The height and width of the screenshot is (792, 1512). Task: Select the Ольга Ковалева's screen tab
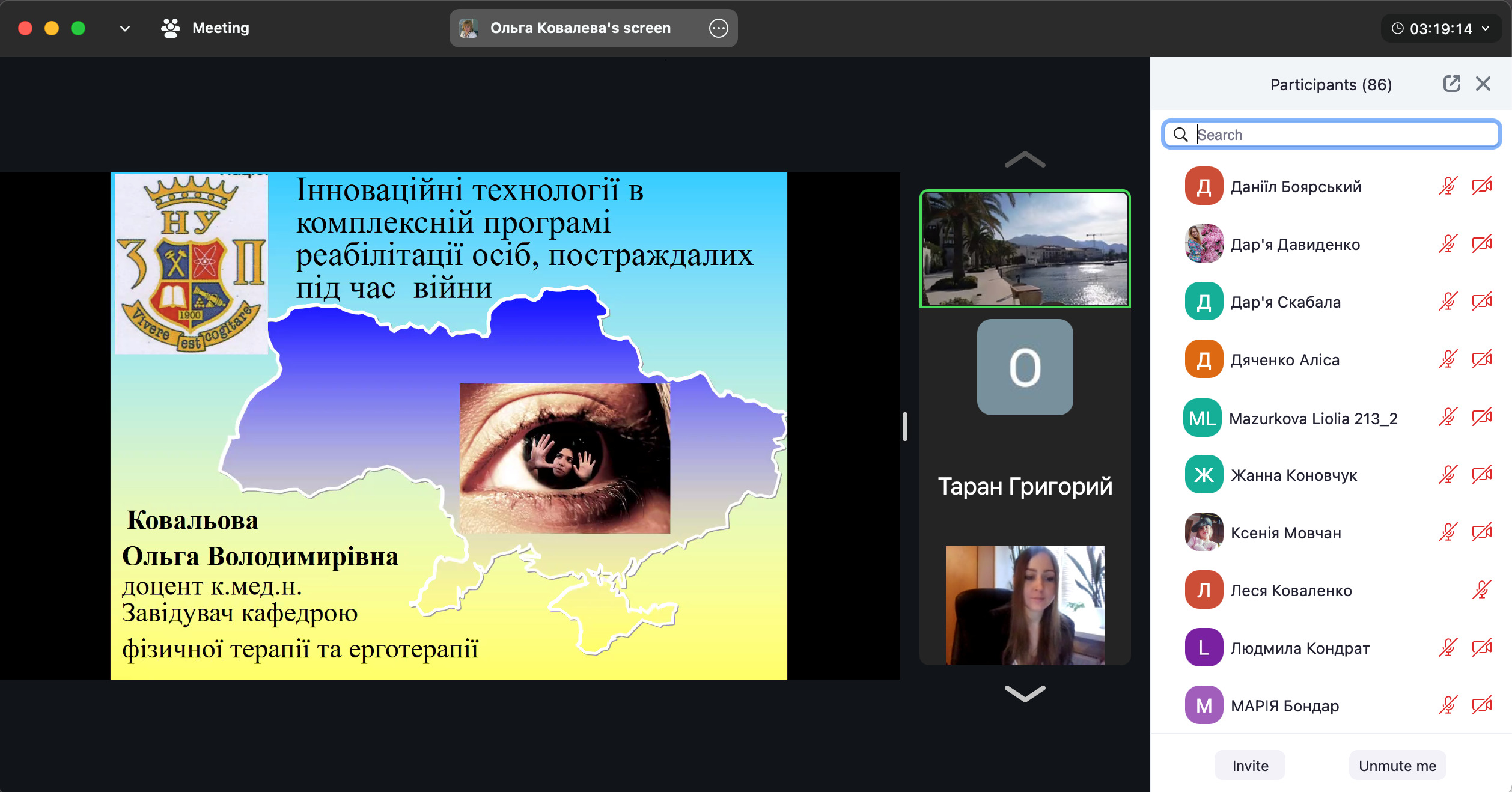click(x=579, y=28)
